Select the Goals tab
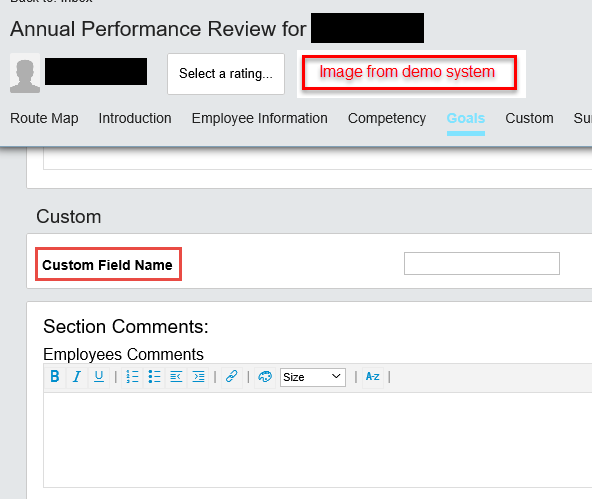Viewport: 592px width, 499px height. [466, 118]
